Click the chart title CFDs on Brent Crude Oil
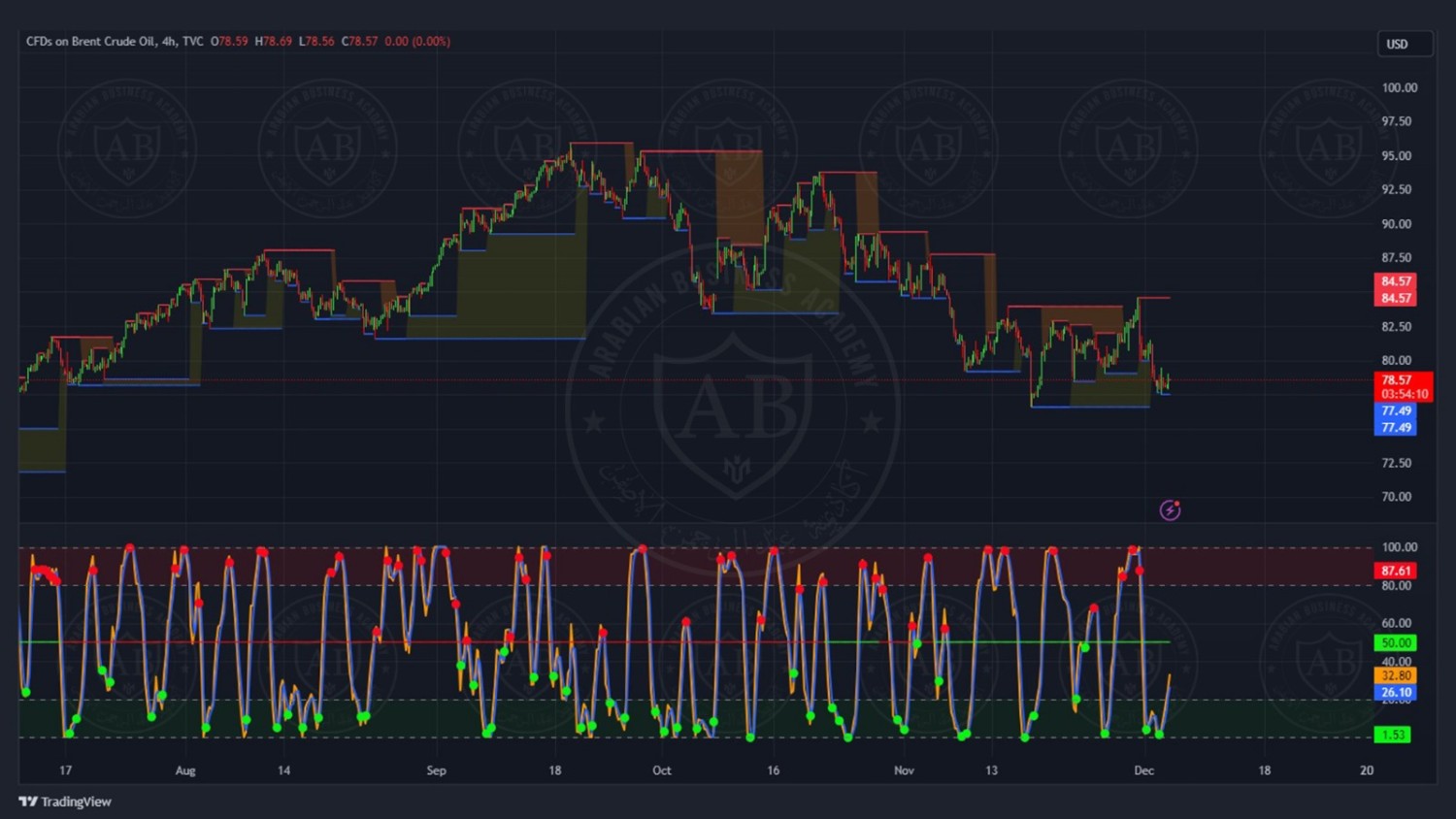The width and height of the screenshot is (1456, 819). (90, 41)
